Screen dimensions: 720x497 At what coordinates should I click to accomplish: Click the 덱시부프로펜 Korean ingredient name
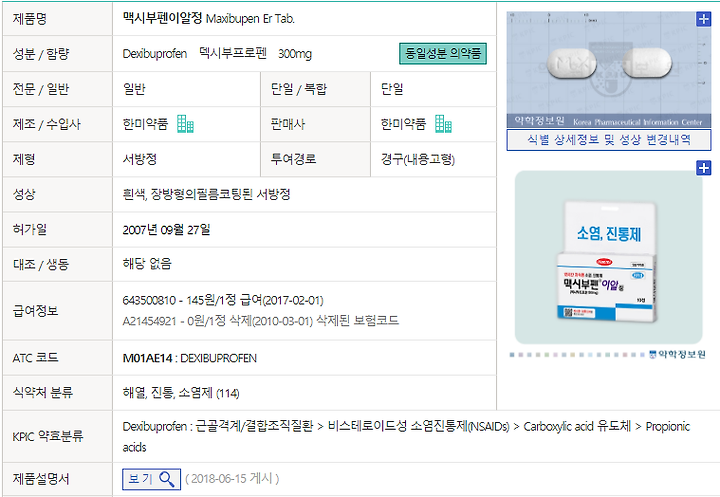(x=233, y=53)
